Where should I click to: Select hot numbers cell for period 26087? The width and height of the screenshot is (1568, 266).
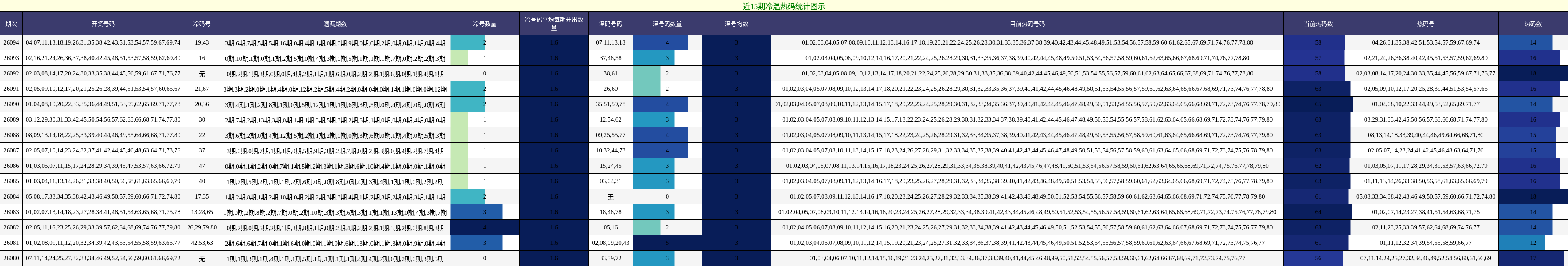(1425, 150)
